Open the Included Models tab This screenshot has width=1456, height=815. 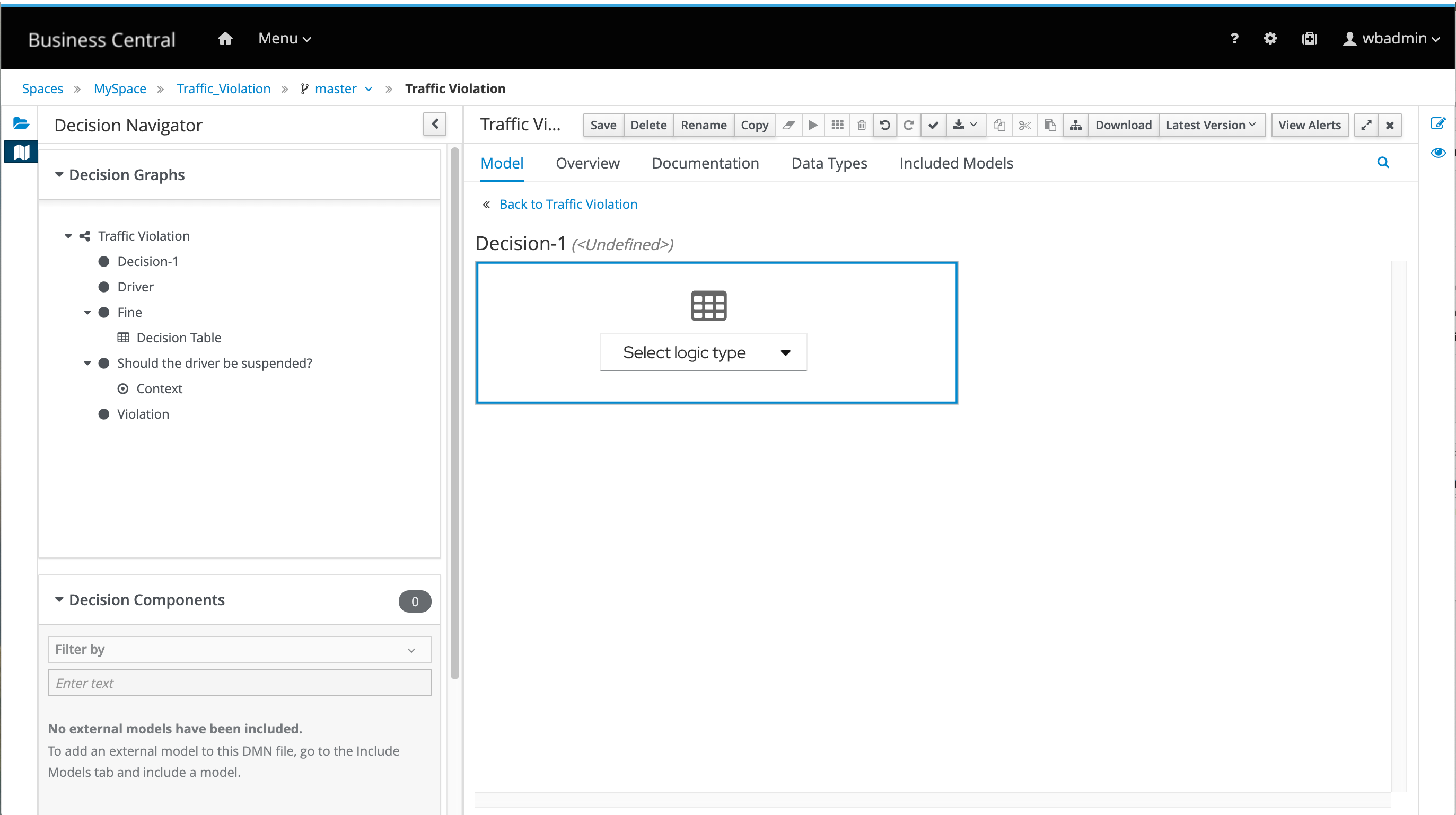(x=956, y=163)
